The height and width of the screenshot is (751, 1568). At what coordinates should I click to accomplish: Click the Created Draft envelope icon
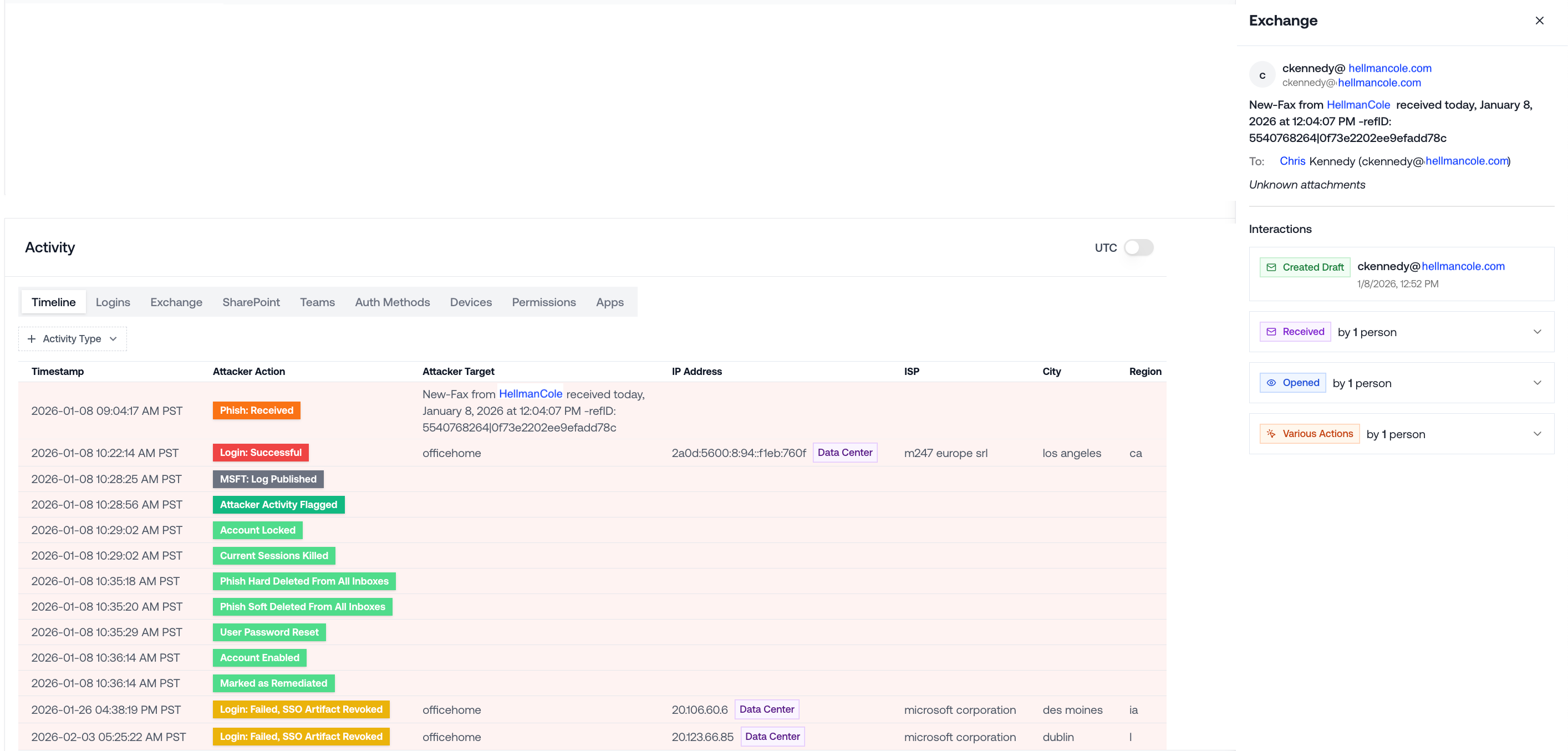tap(1271, 267)
